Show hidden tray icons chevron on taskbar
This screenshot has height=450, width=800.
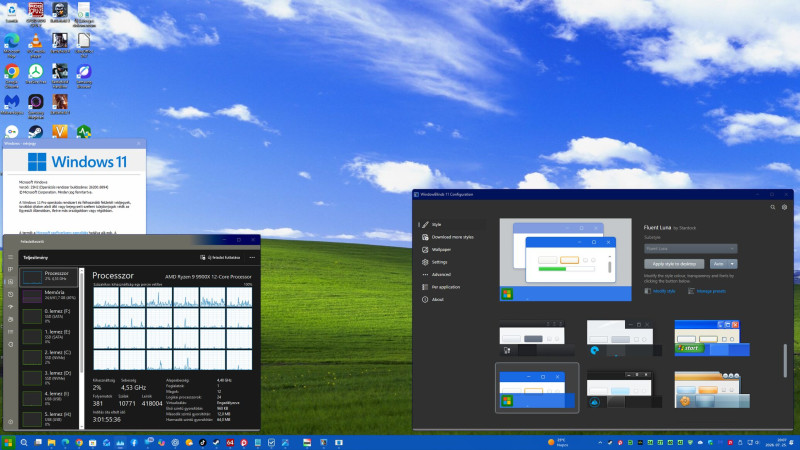tap(600, 442)
